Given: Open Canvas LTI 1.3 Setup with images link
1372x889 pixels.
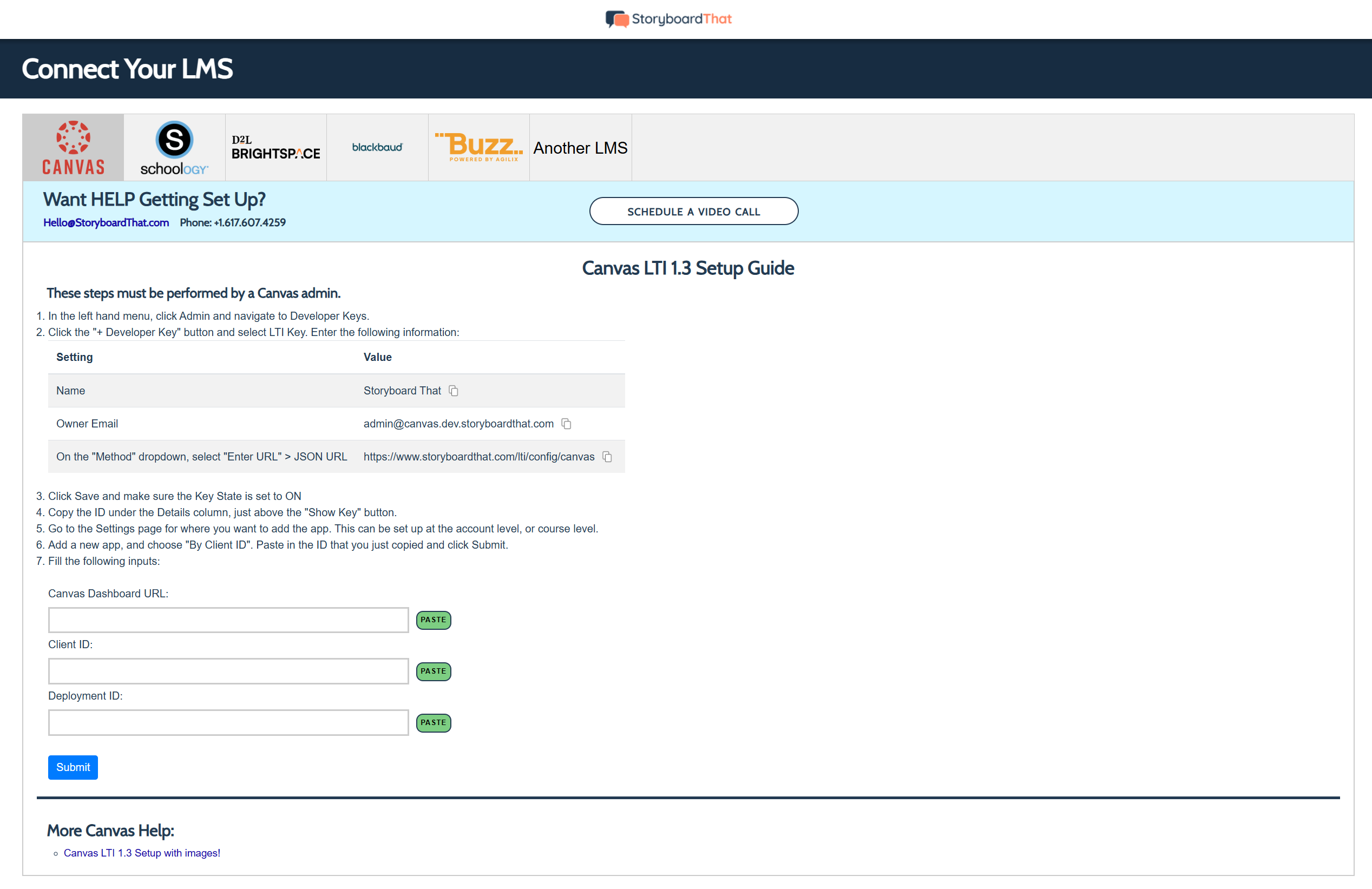Looking at the screenshot, I should pyautogui.click(x=142, y=853).
